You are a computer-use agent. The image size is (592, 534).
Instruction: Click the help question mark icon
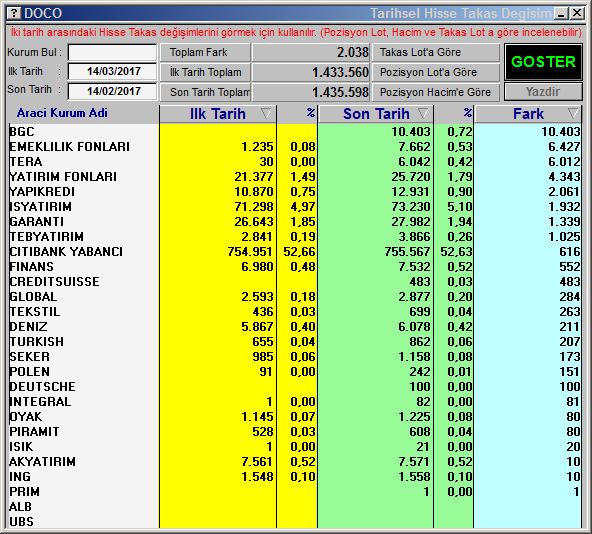(x=14, y=13)
